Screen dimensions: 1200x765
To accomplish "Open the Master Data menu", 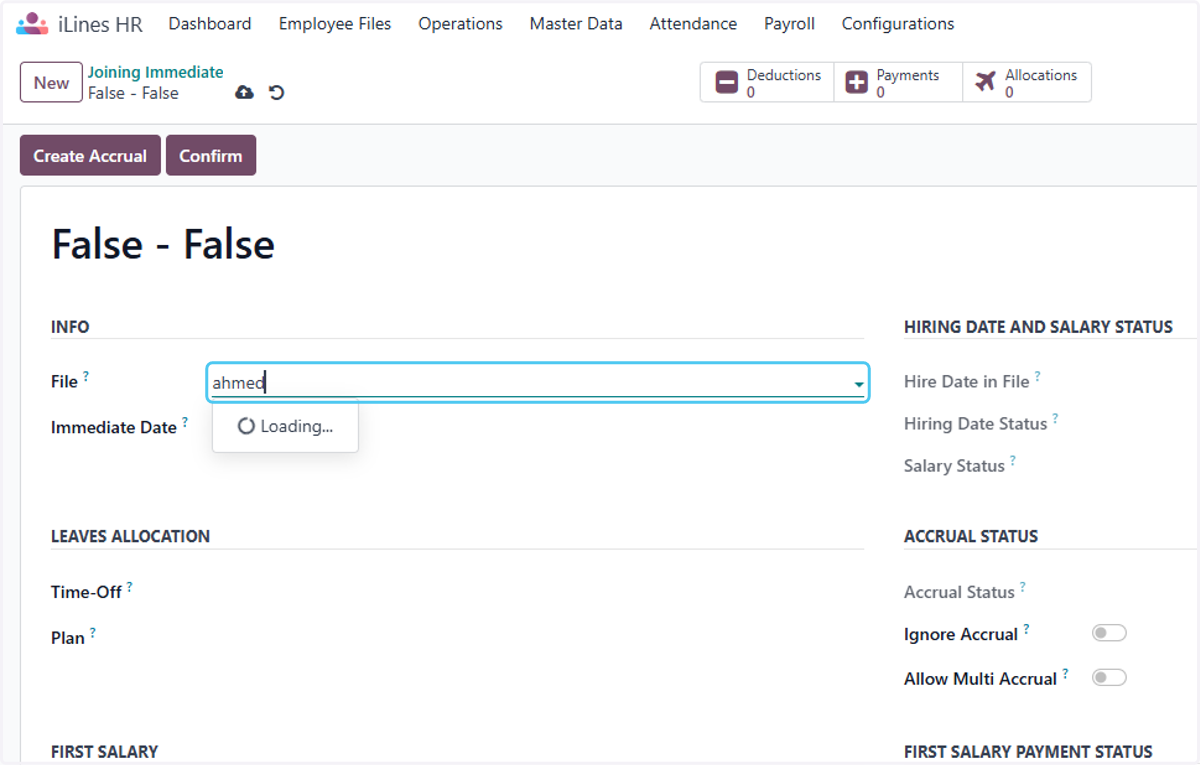I will (x=576, y=24).
